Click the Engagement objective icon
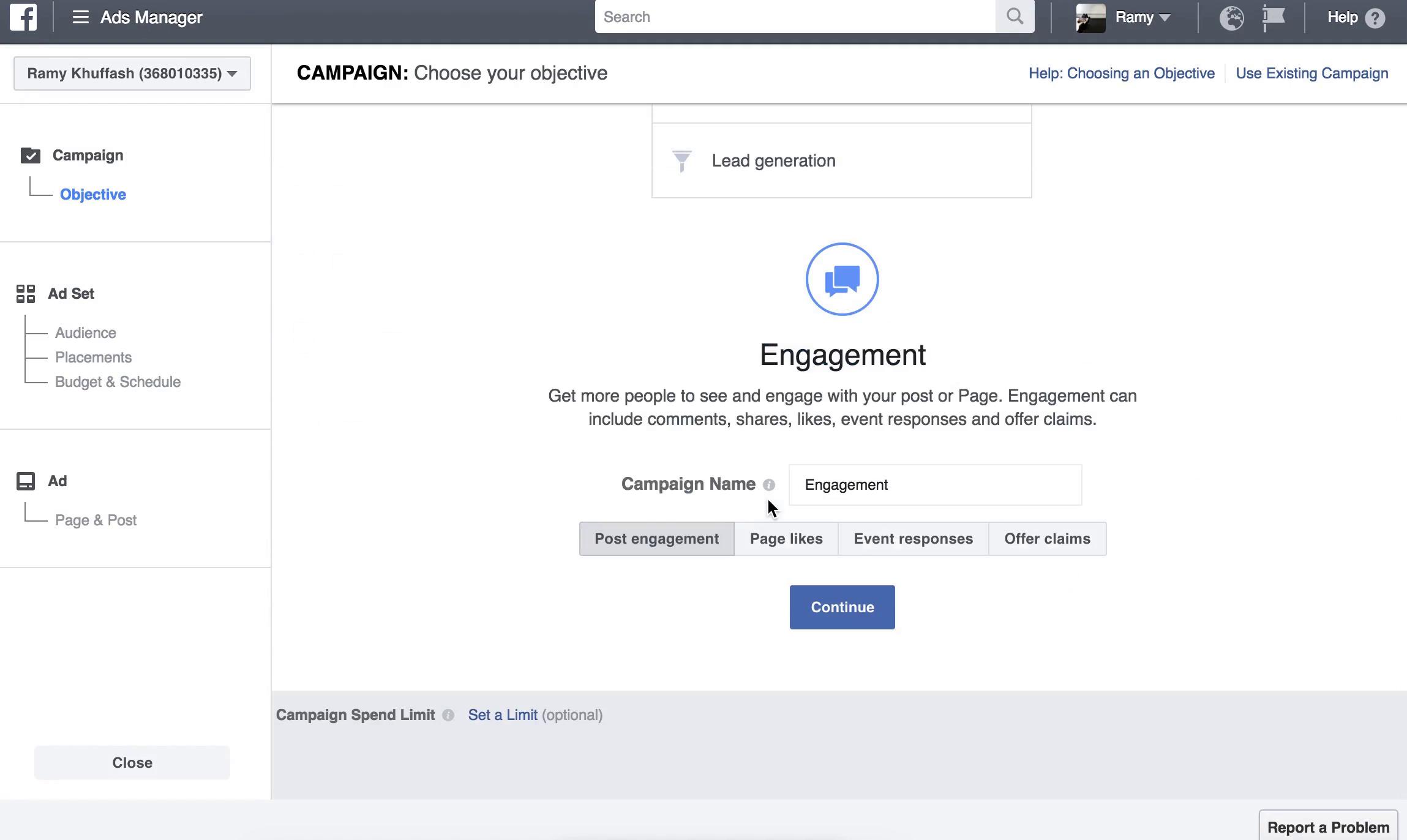1407x840 pixels. (842, 278)
